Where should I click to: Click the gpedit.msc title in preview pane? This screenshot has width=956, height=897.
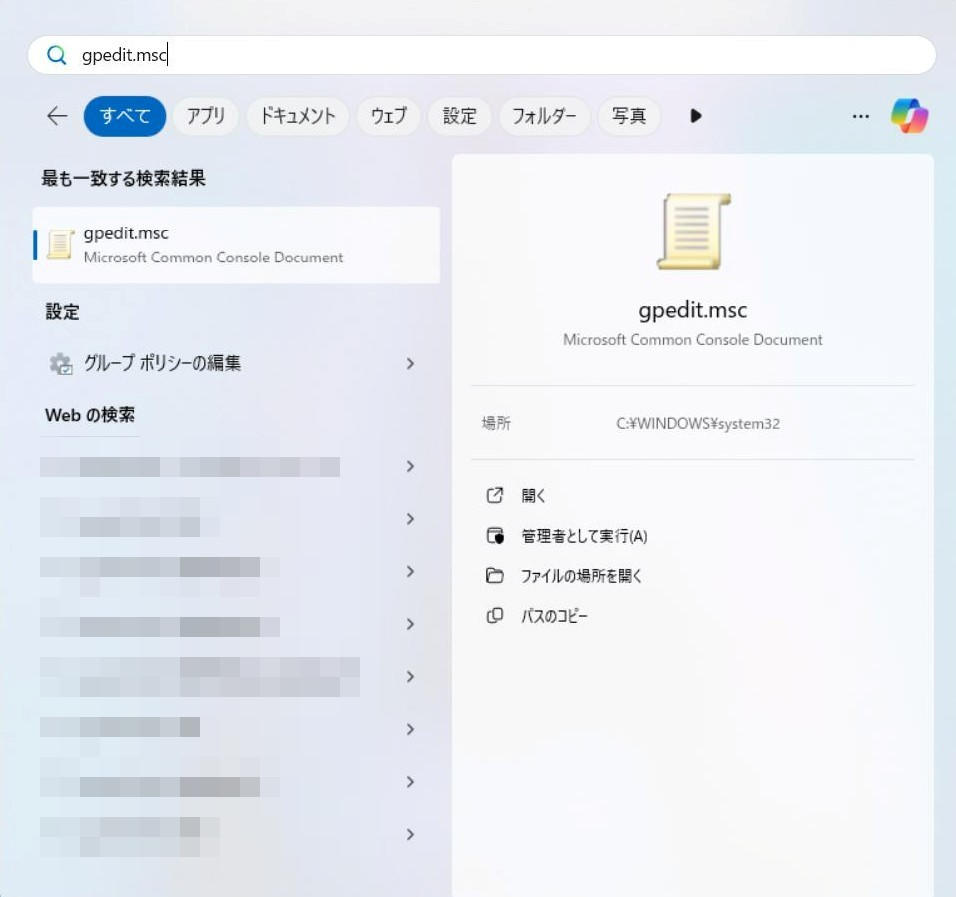pos(693,310)
